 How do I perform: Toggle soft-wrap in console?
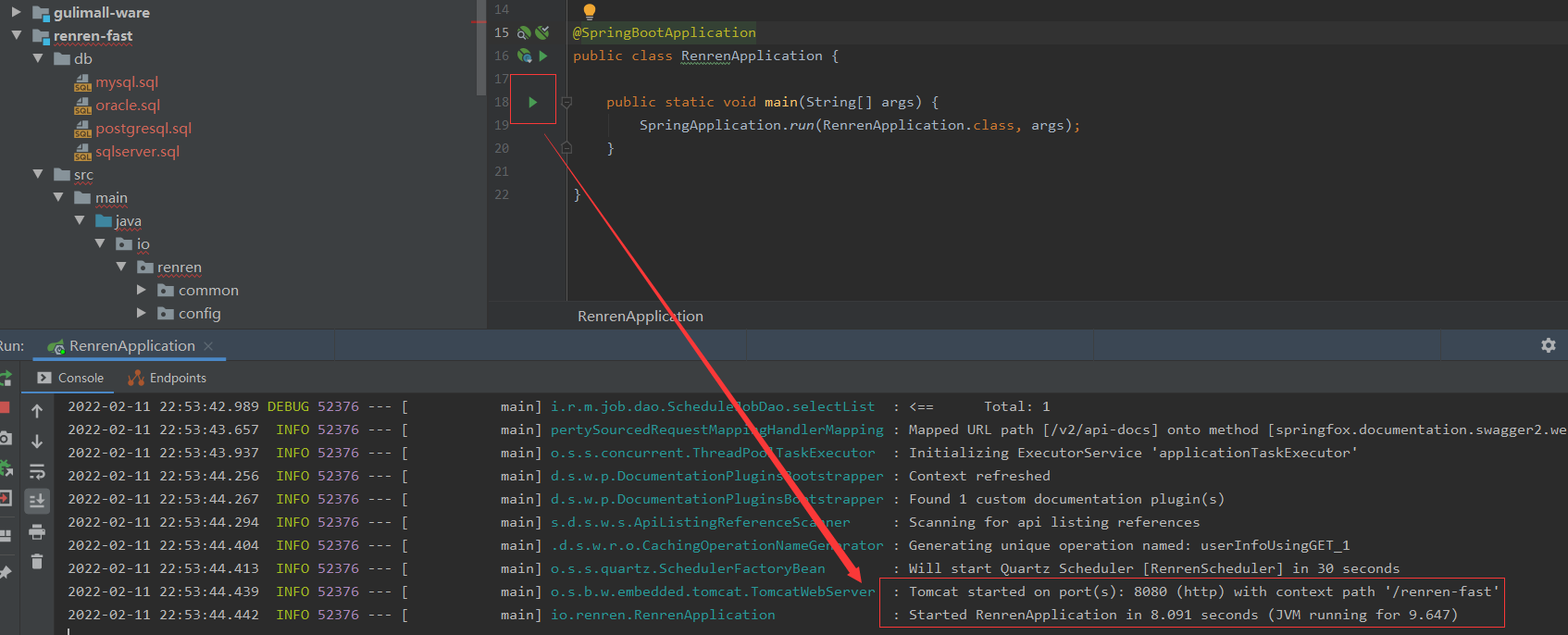tap(37, 471)
